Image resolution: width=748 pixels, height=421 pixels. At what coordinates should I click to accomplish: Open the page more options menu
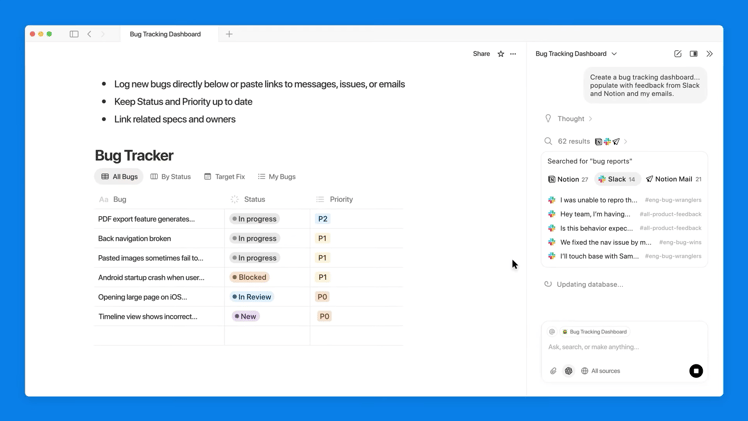click(513, 54)
